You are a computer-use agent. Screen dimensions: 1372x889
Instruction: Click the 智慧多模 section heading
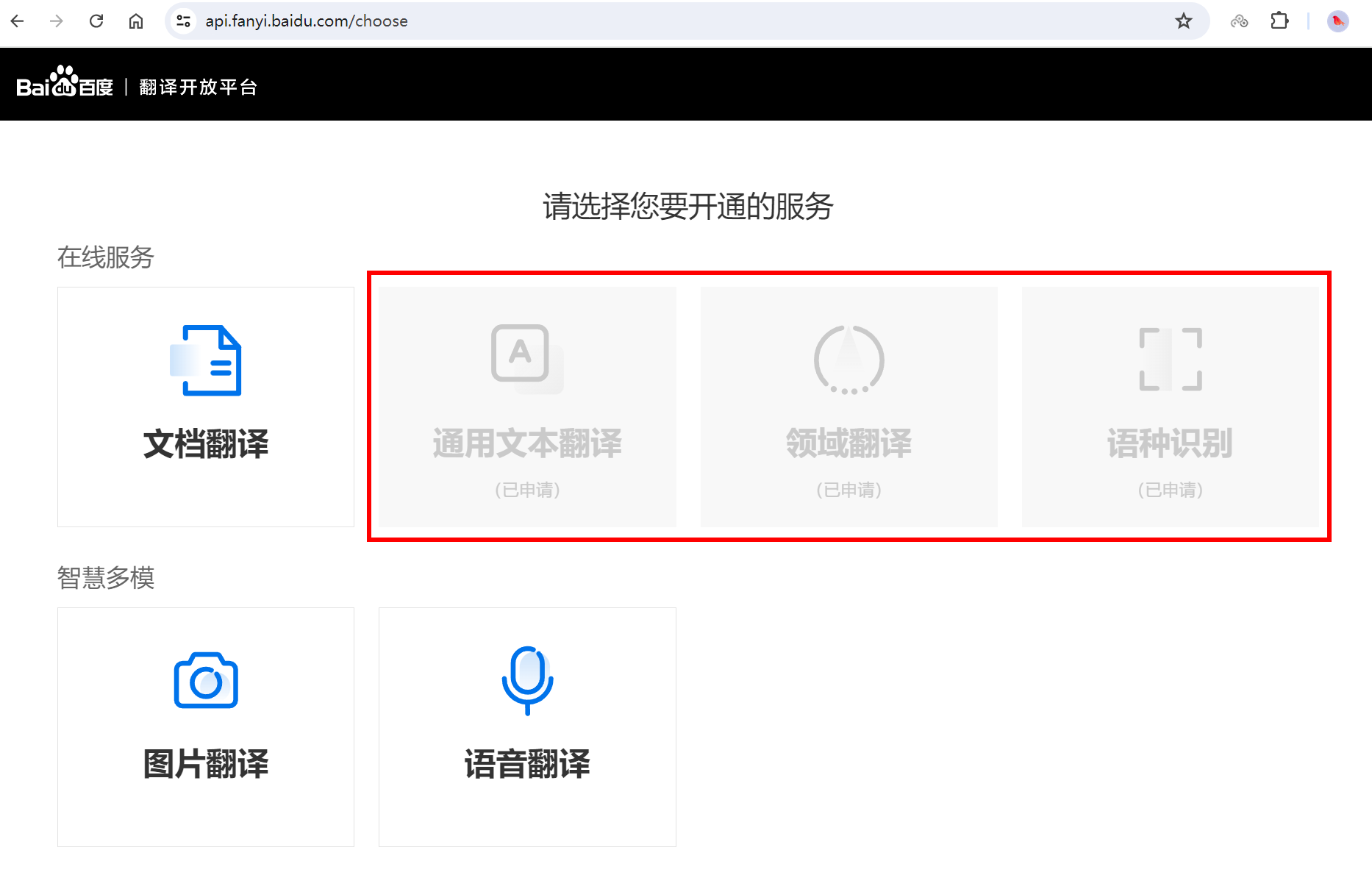pyautogui.click(x=106, y=578)
